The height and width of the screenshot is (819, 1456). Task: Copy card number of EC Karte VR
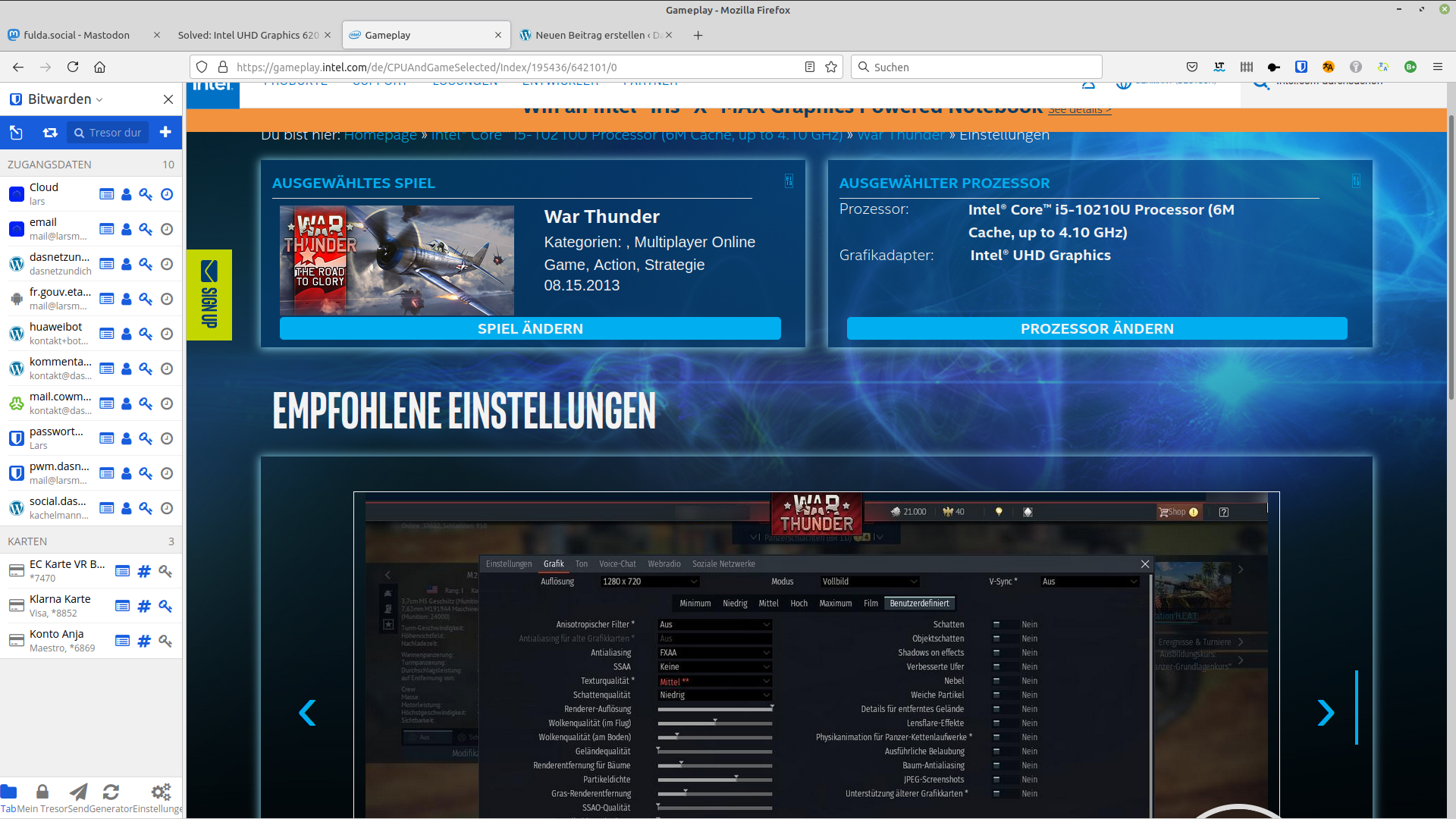[144, 571]
